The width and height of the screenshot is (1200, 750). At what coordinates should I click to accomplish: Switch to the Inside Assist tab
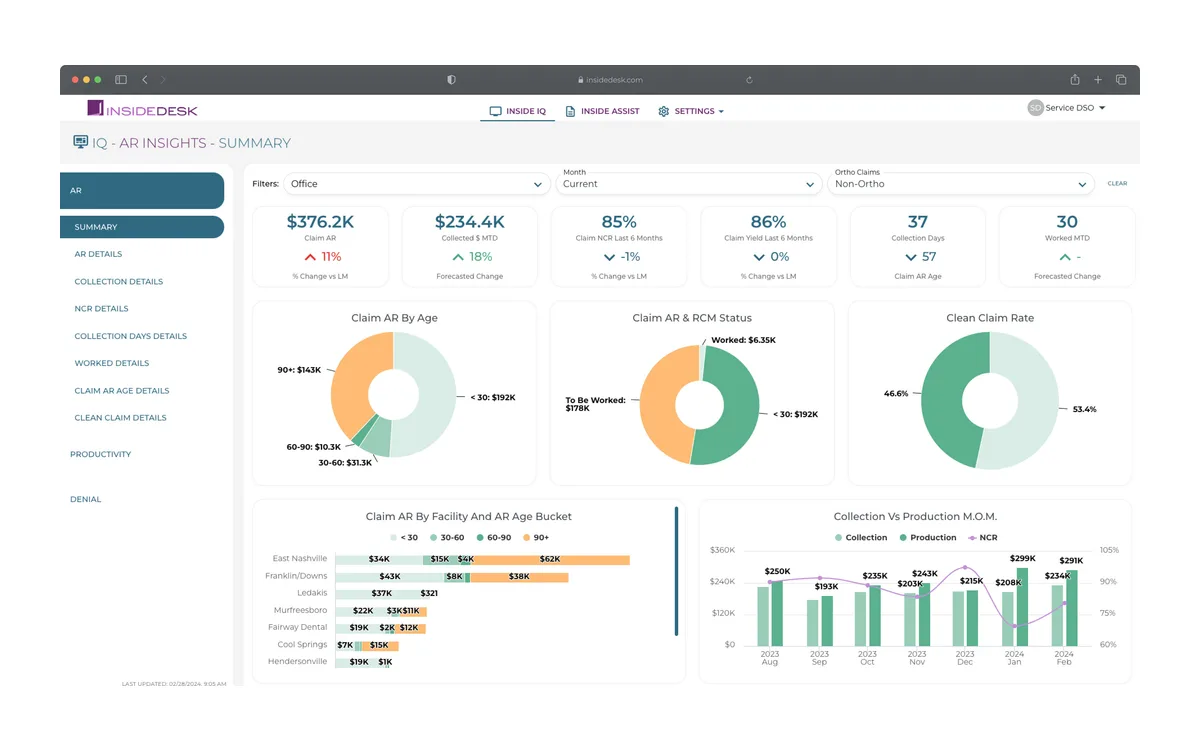[x=602, y=111]
